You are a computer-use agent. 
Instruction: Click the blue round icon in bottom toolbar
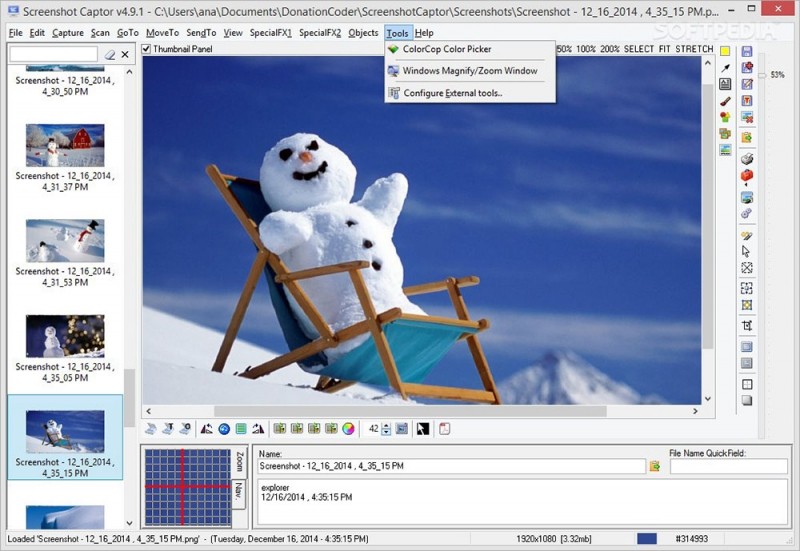pyautogui.click(x=224, y=429)
